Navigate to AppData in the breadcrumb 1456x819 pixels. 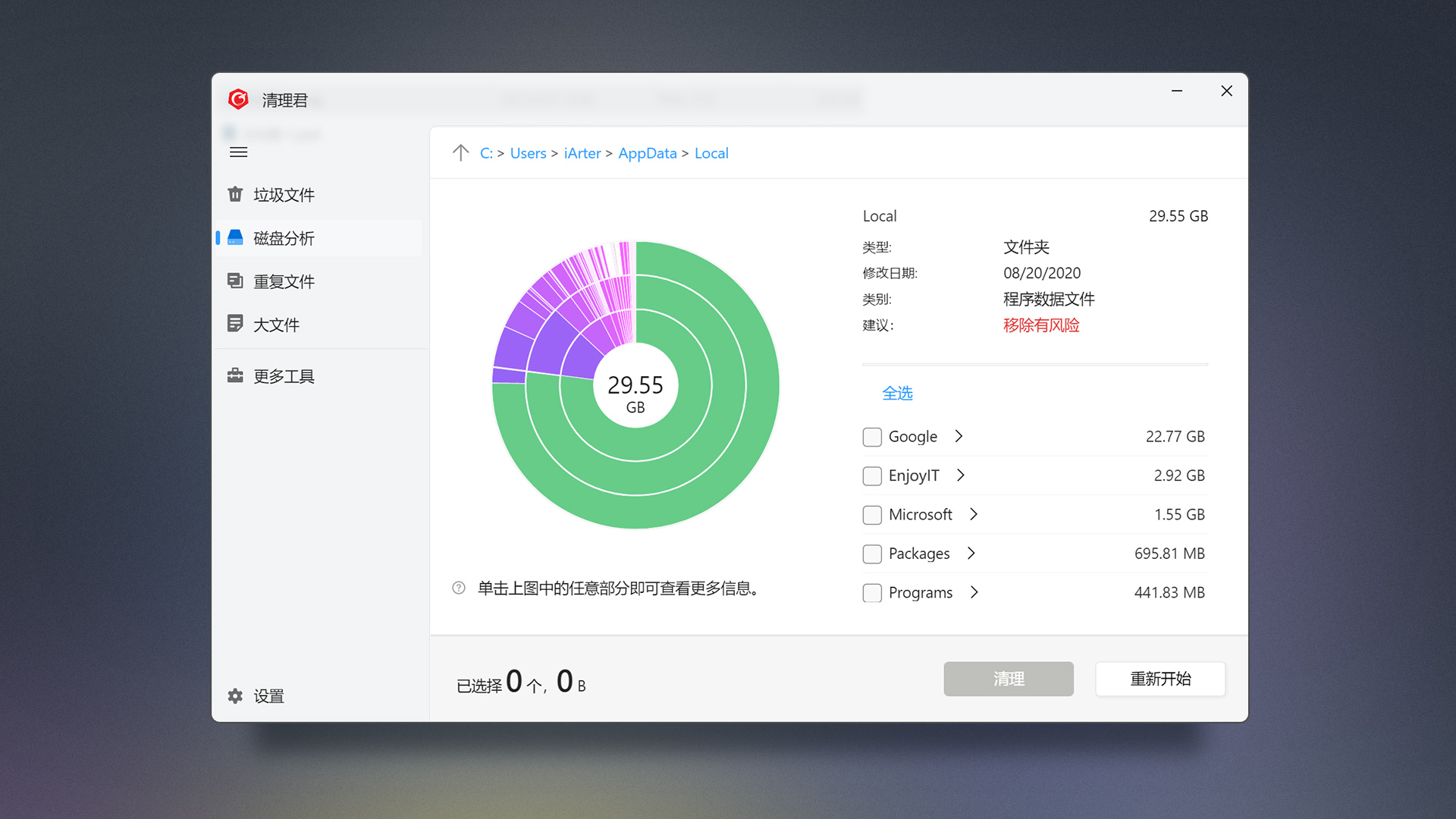click(647, 152)
